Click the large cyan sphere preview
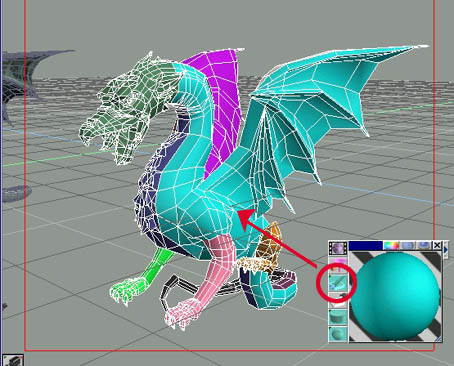The image size is (454, 366). [x=395, y=296]
